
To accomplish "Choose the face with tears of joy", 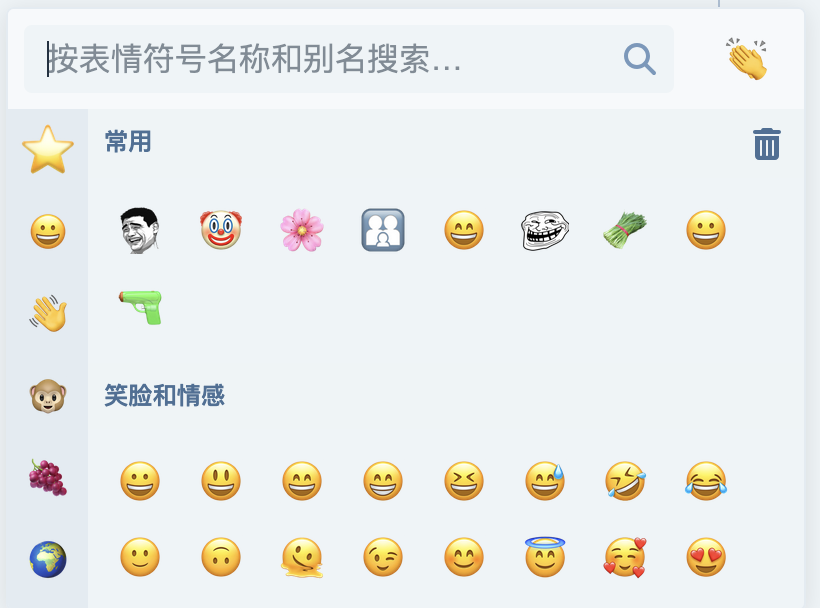I will (706, 480).
